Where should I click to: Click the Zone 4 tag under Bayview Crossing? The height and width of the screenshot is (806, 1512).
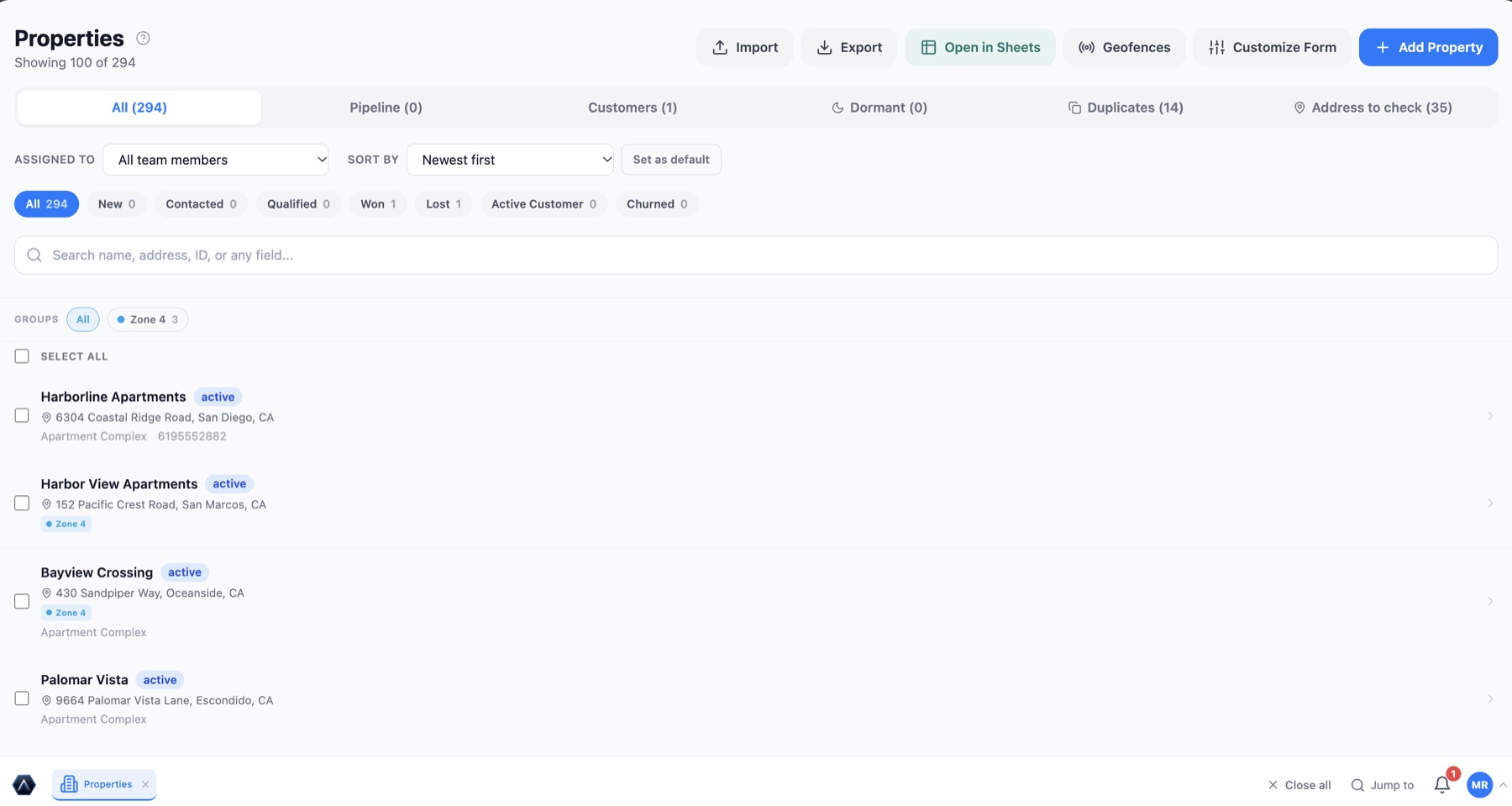tap(66, 613)
